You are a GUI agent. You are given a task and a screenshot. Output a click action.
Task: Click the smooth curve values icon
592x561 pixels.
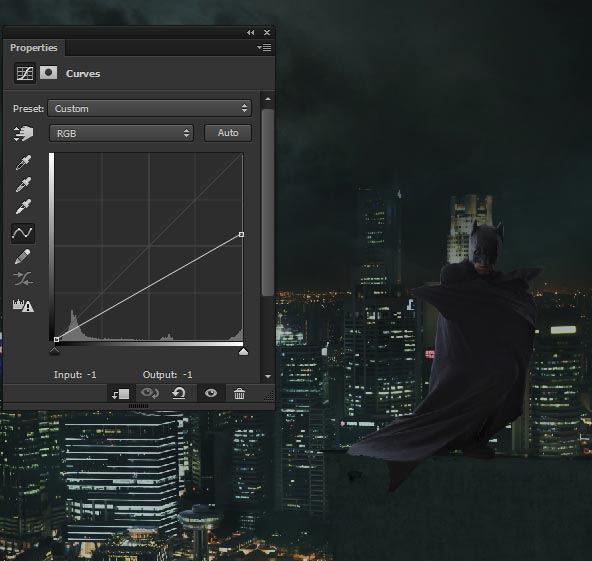click(x=23, y=279)
